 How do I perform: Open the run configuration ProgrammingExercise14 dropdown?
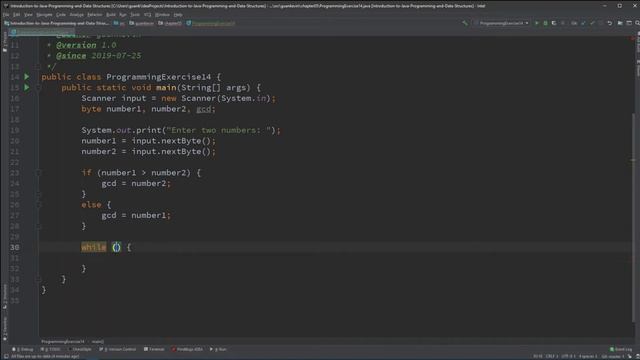[502, 23]
